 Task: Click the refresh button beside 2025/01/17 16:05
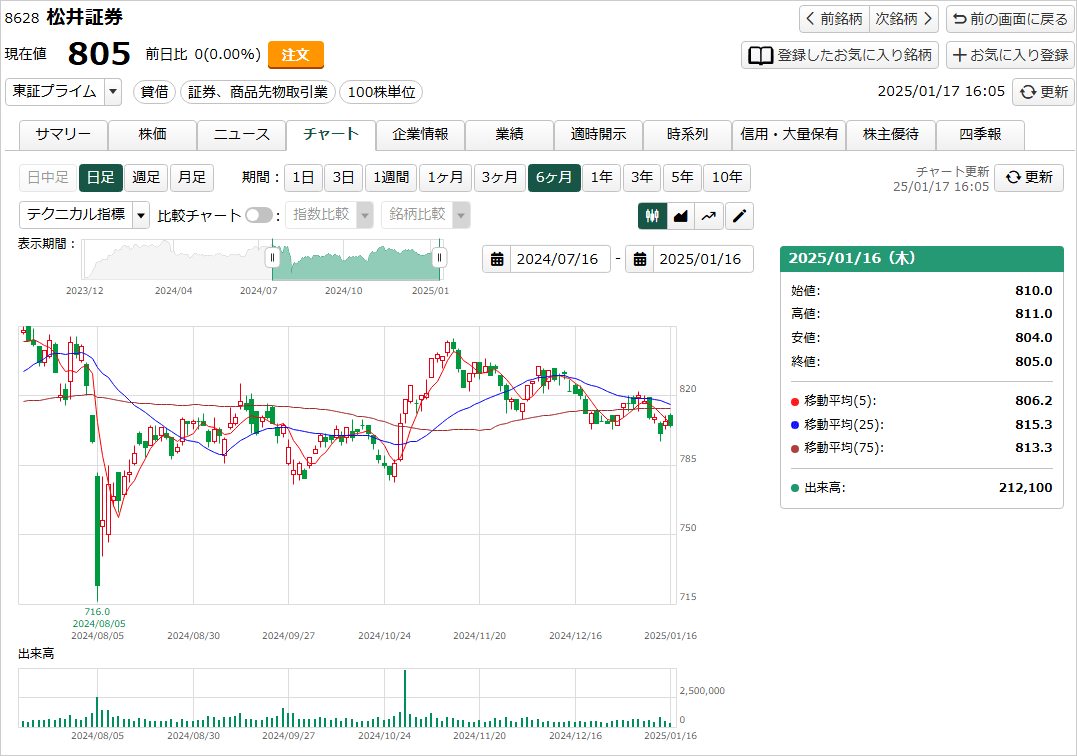pyautogui.click(x=1043, y=92)
